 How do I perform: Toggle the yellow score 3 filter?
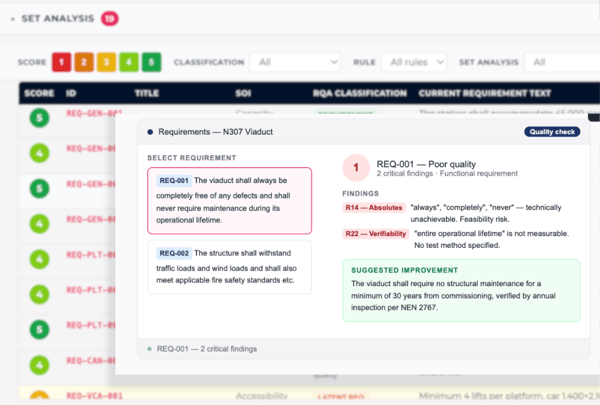pos(106,62)
